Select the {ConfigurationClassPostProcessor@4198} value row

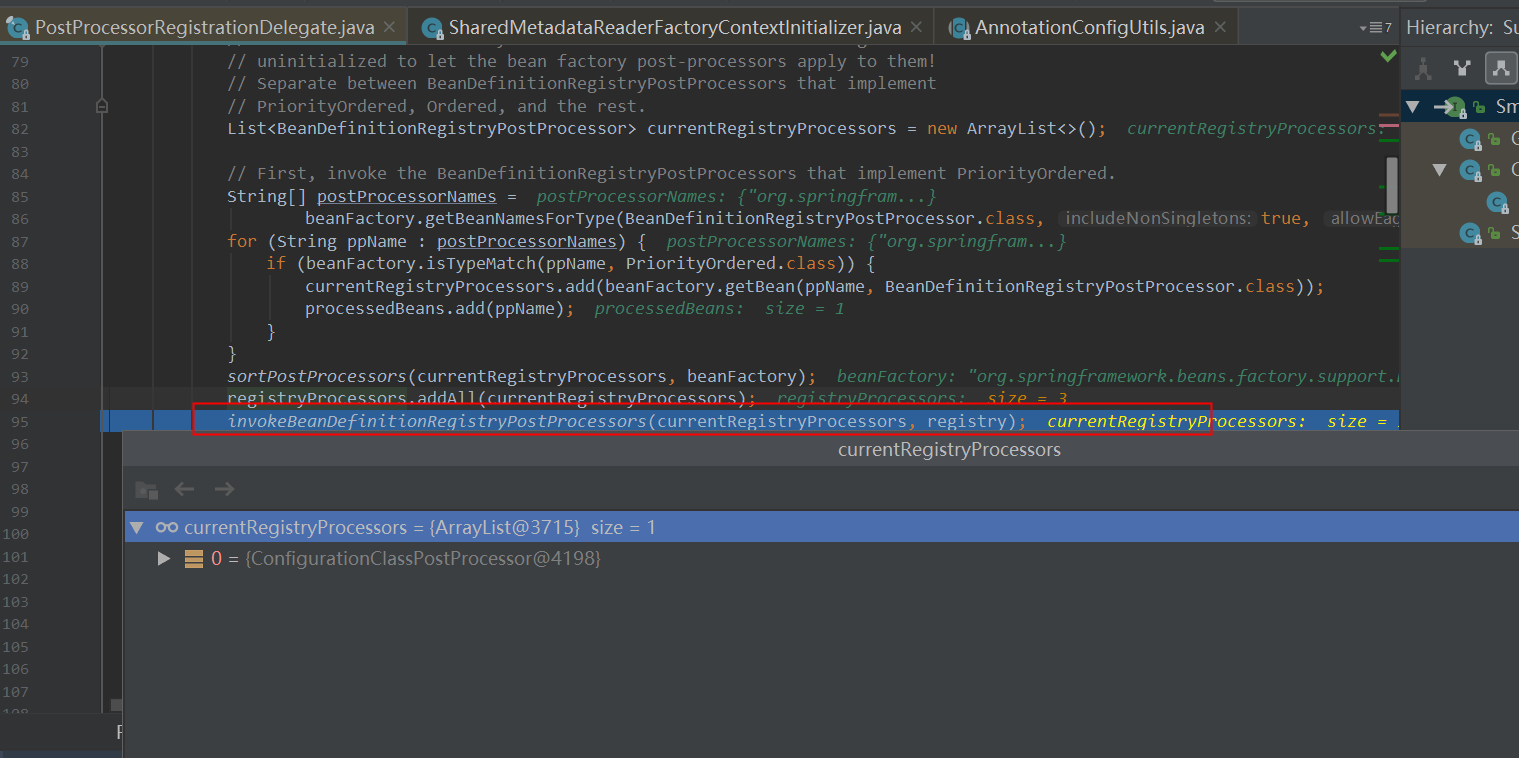(821, 559)
